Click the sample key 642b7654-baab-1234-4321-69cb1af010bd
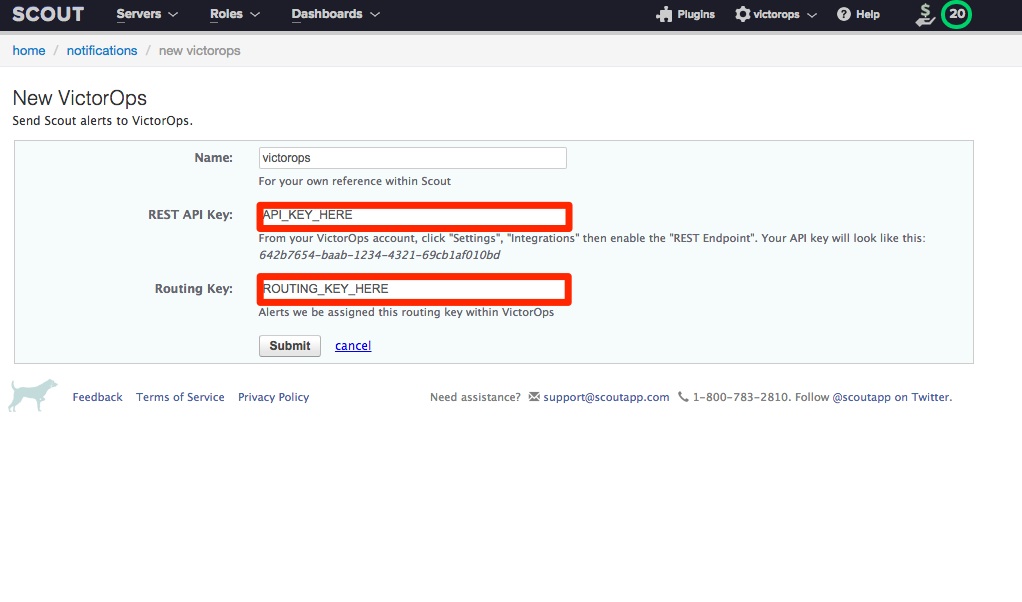Image resolution: width=1022 pixels, height=602 pixels. click(x=379, y=255)
